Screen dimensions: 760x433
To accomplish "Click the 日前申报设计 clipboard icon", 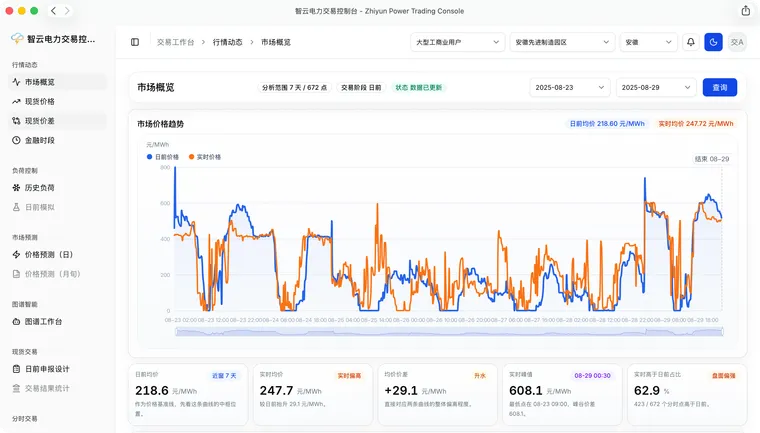I will (16, 369).
